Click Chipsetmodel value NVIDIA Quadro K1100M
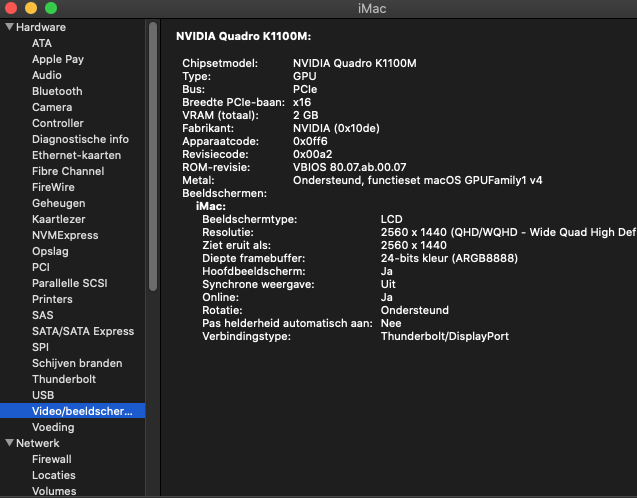Screen dimensions: 637x498 coord(355,63)
